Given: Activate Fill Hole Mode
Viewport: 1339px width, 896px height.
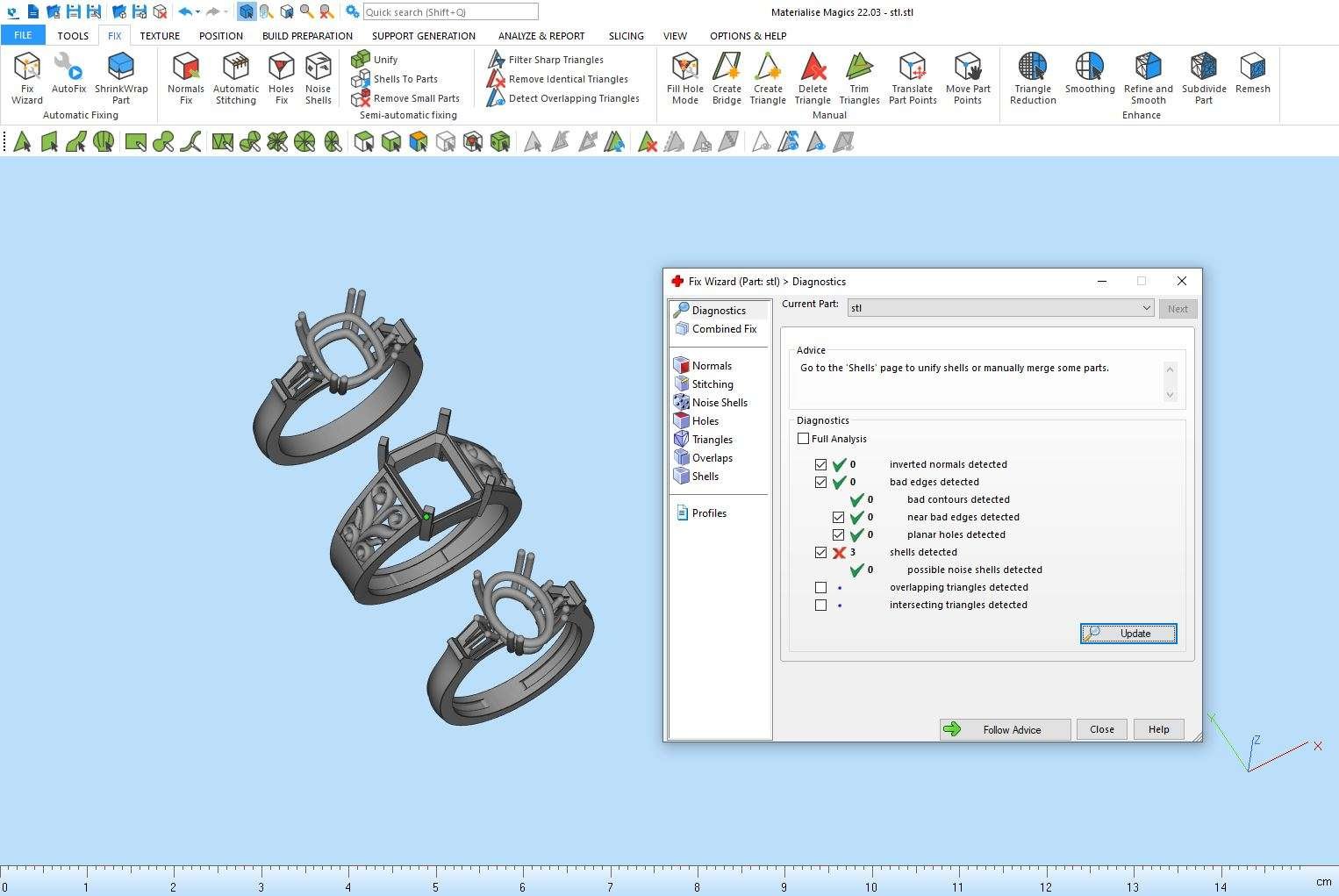Looking at the screenshot, I should coord(684,77).
